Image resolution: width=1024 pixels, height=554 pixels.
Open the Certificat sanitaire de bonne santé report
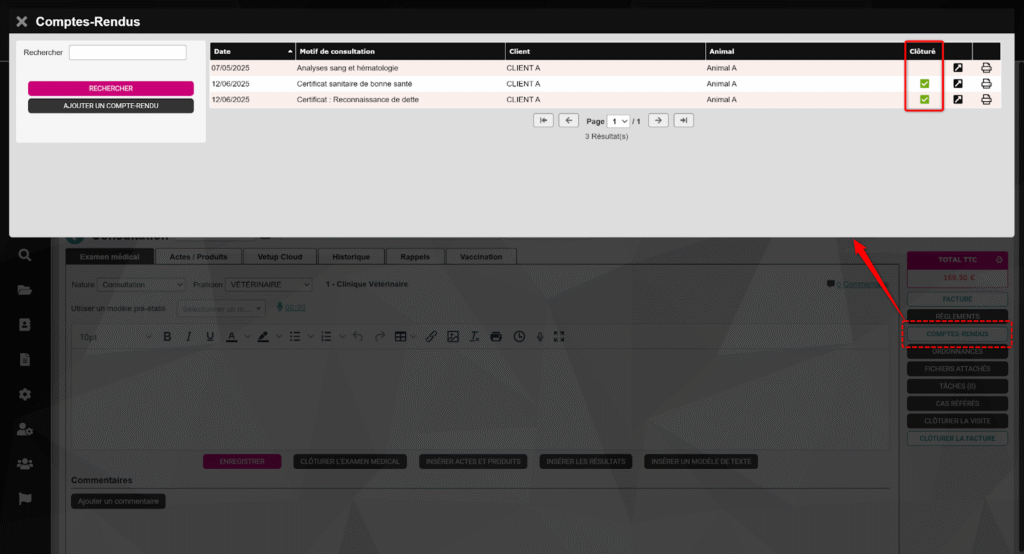pyautogui.click(x=957, y=84)
